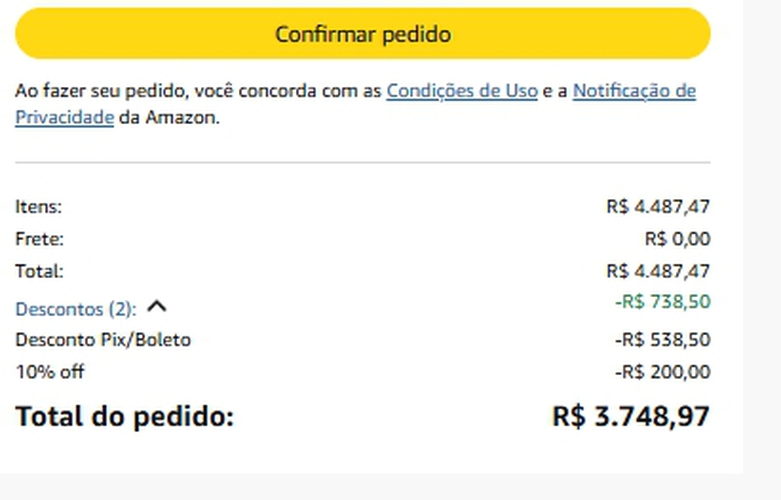
Task: Click the Itens label
Action: 38,207
